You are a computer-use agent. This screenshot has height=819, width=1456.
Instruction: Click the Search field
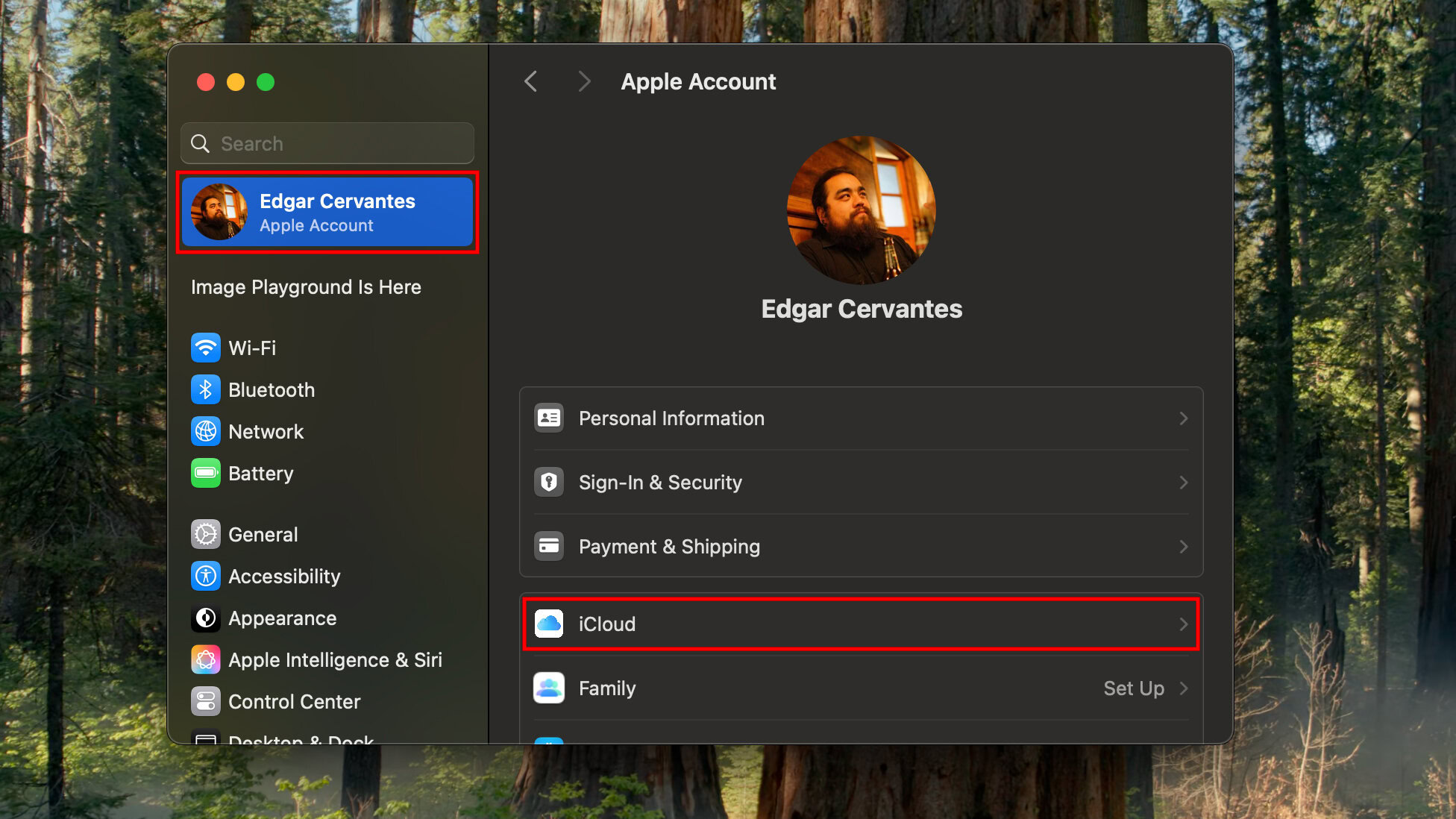327,143
